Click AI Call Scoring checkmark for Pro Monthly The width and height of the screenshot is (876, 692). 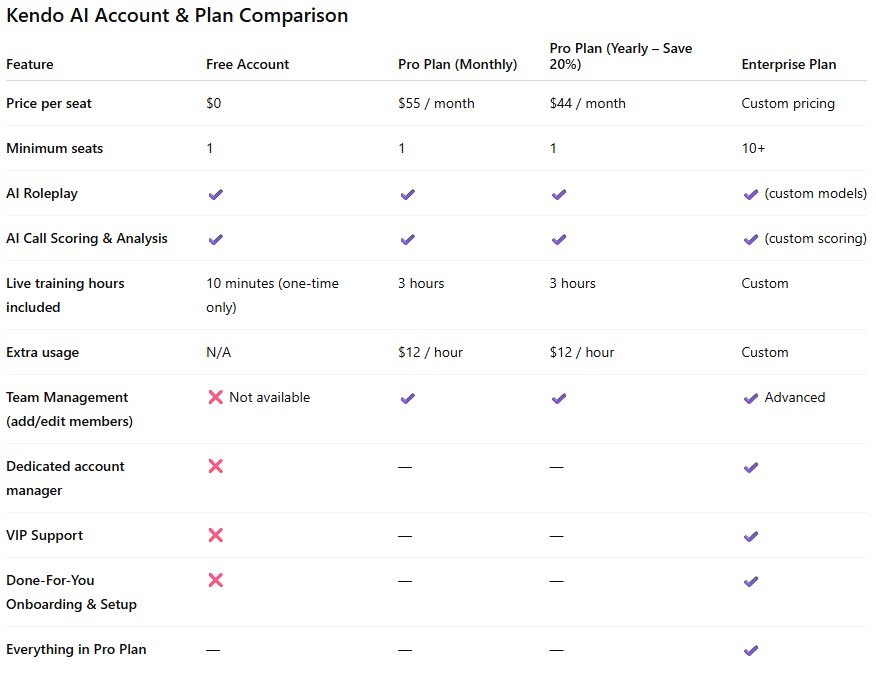pyautogui.click(x=407, y=239)
